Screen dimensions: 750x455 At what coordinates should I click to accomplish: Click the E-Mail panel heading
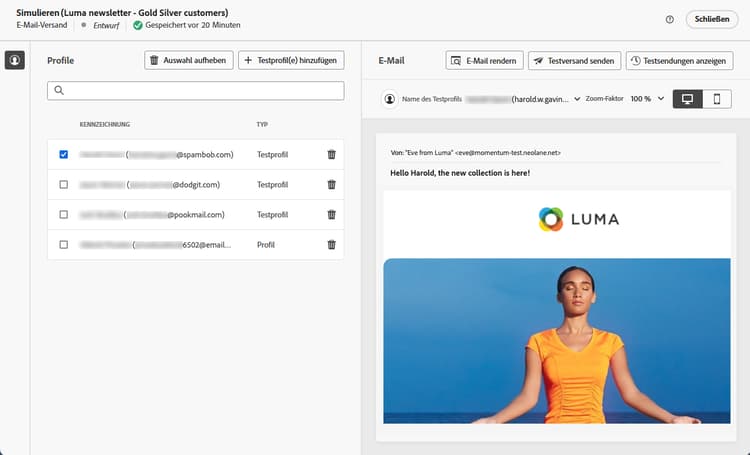pos(391,61)
